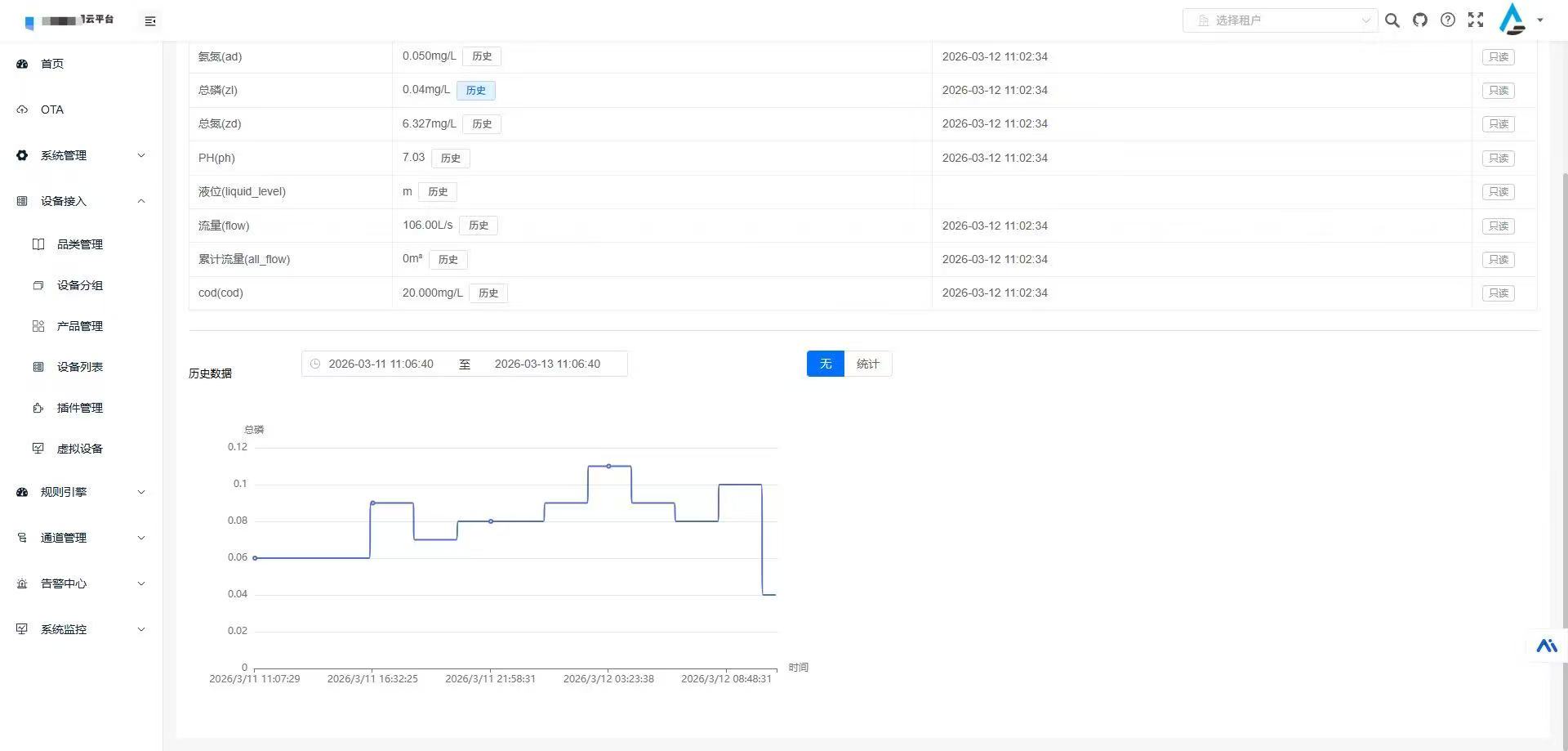Expand the 系统管理 menu
Screen dimensions: 1568x751
pos(82,155)
